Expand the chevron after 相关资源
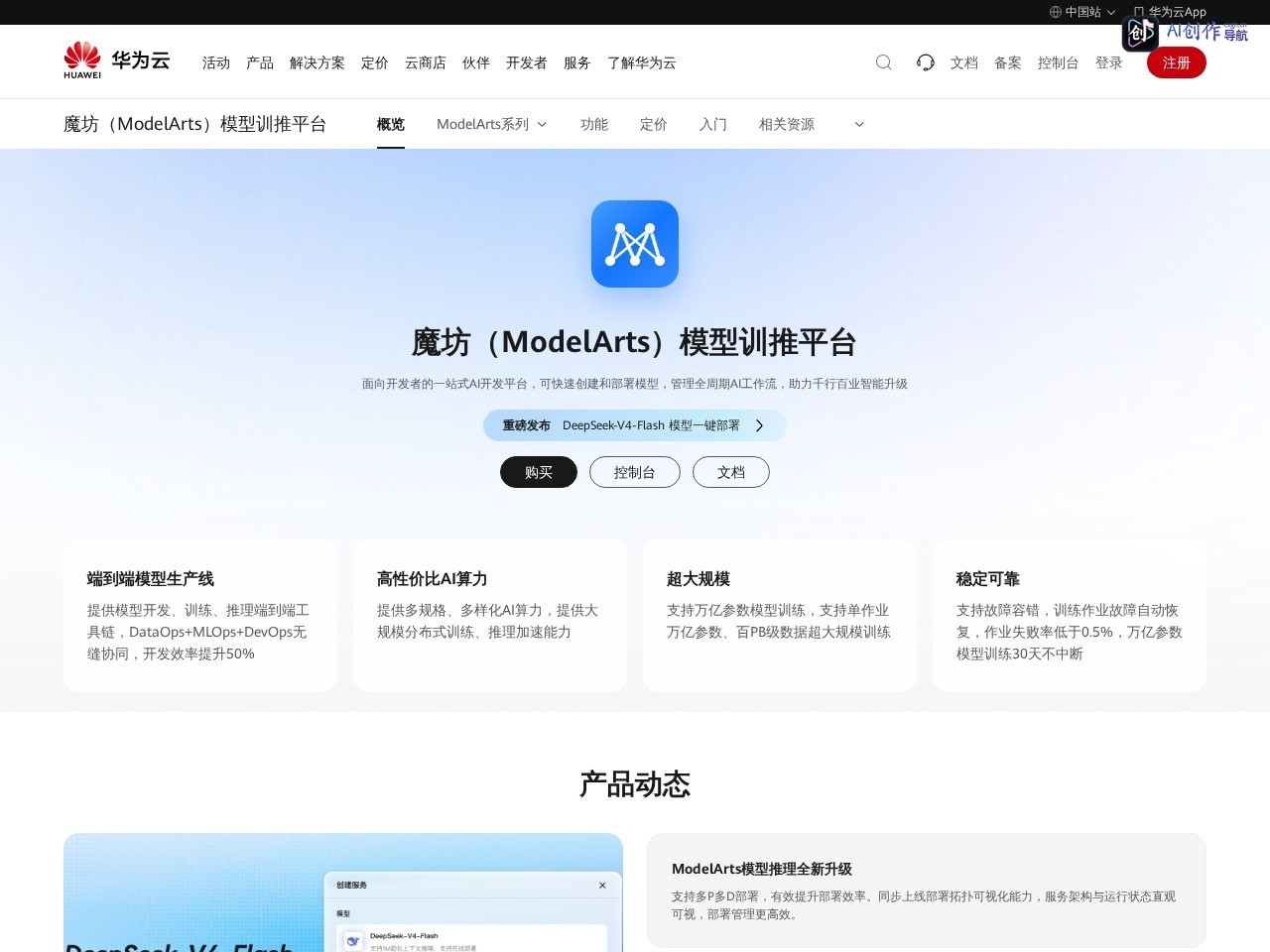The image size is (1270, 952). (x=859, y=124)
